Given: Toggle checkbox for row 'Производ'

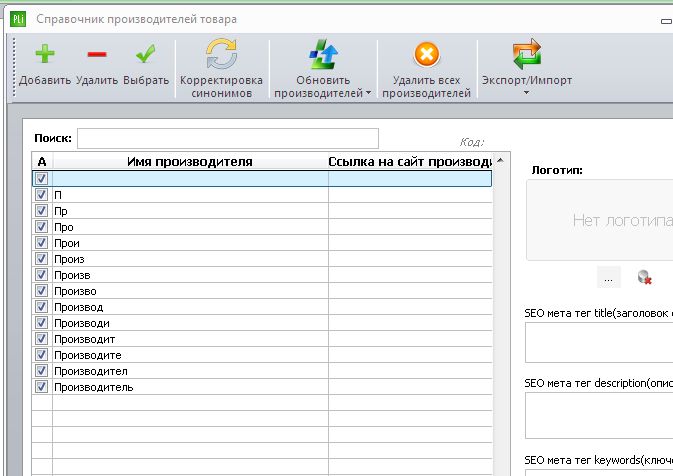Looking at the screenshot, I should (41, 306).
